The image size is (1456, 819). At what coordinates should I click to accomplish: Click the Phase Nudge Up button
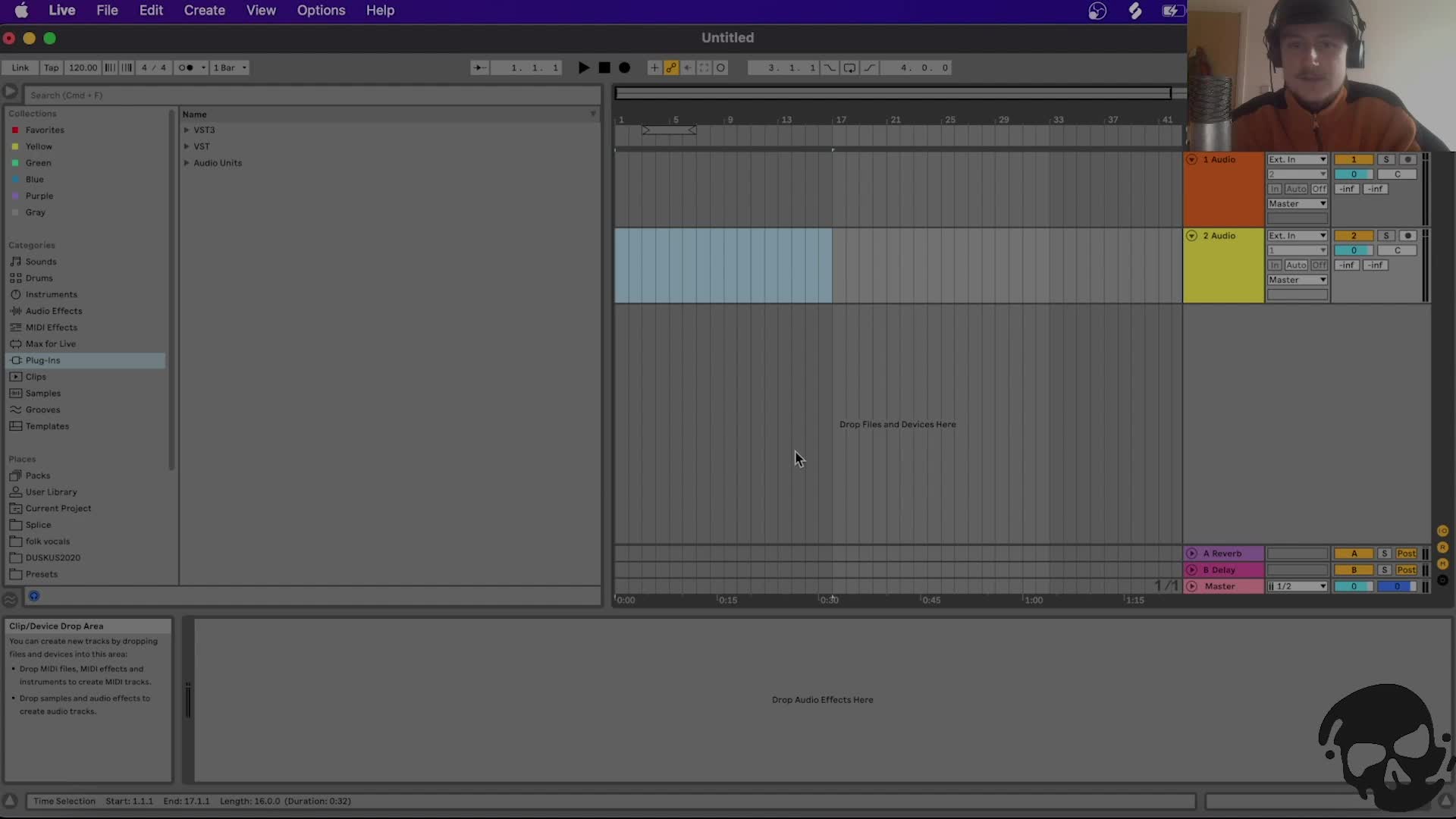127,67
